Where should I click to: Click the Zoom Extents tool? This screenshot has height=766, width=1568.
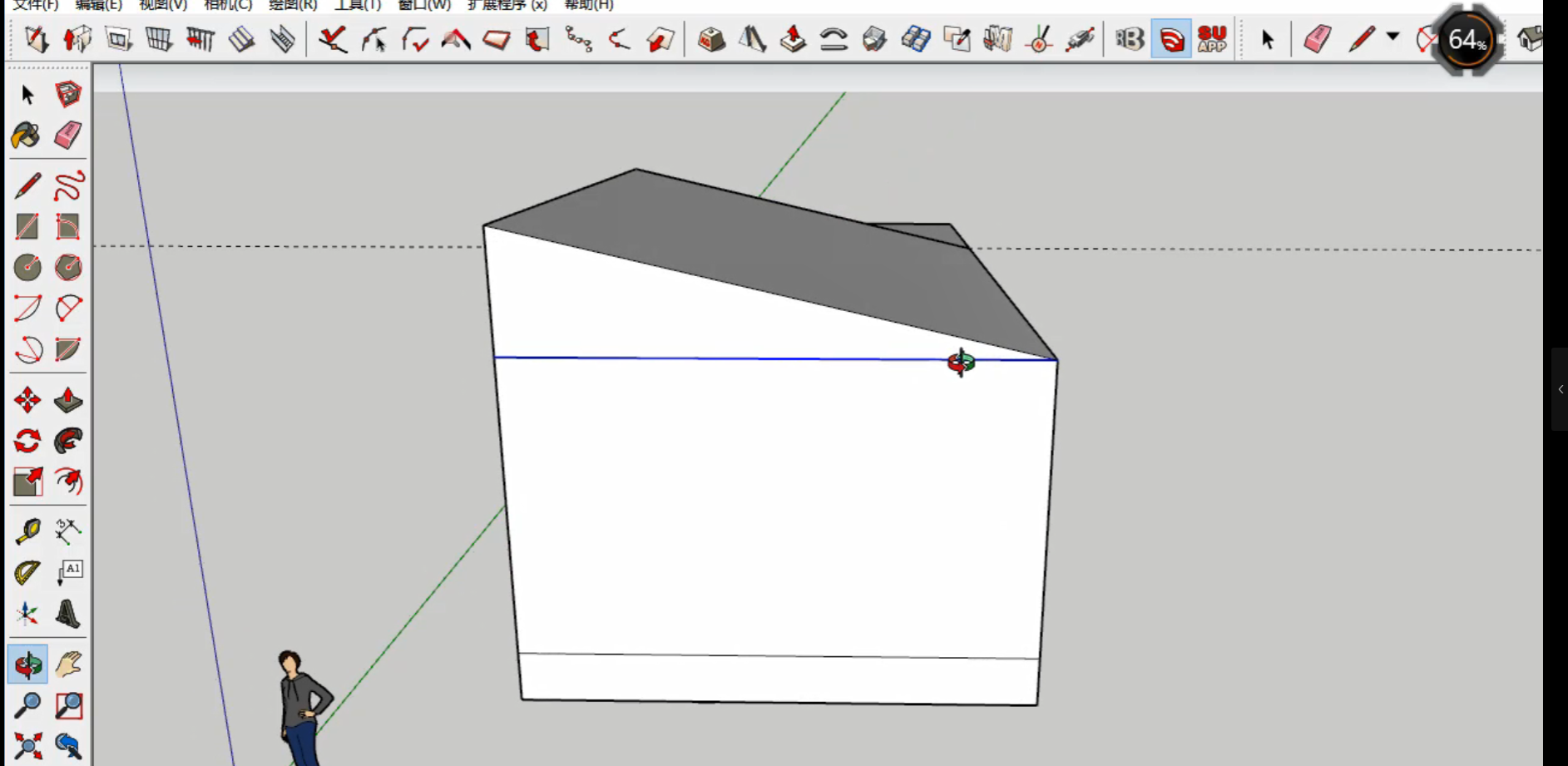tap(27, 746)
